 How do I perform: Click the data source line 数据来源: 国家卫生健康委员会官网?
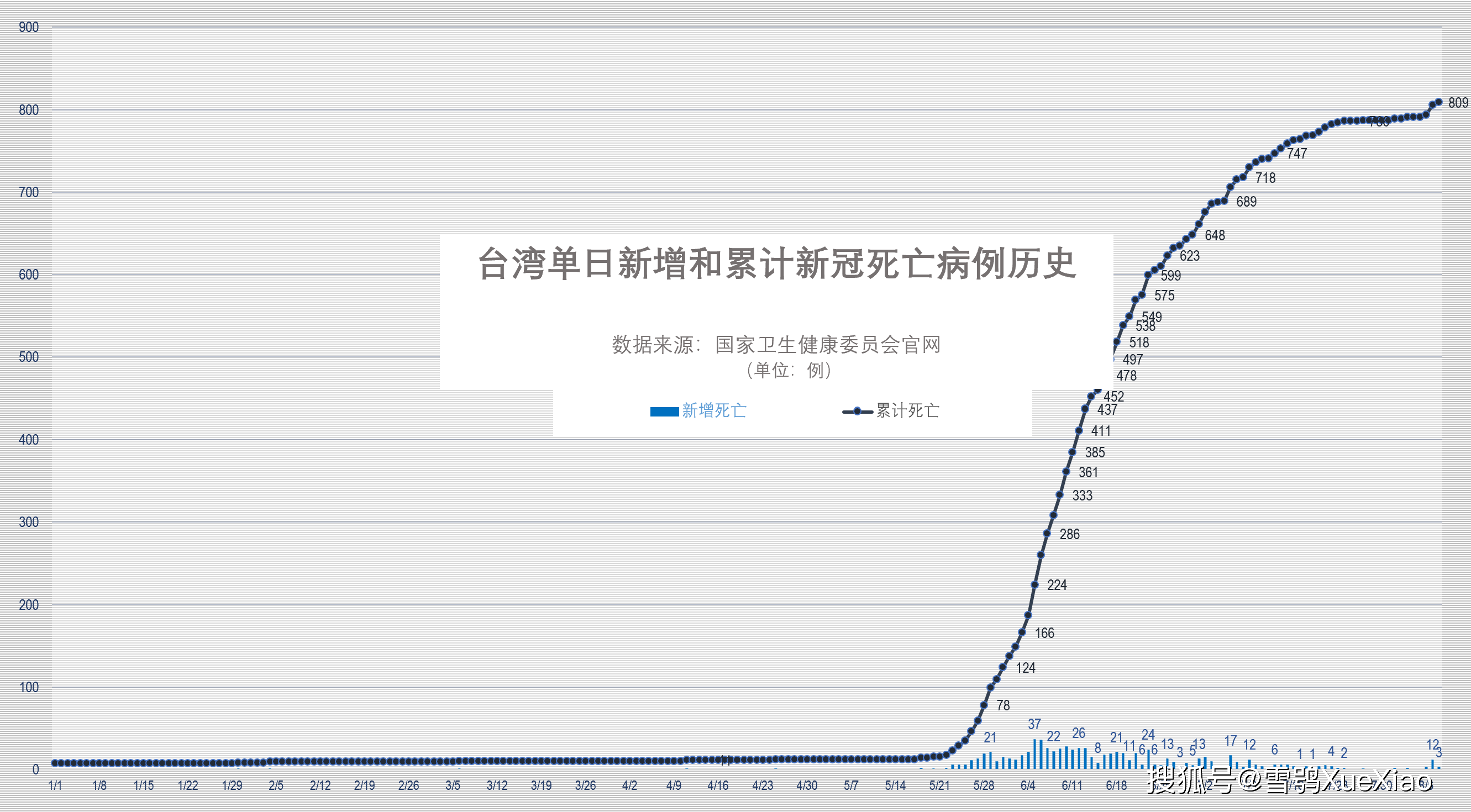(x=776, y=345)
